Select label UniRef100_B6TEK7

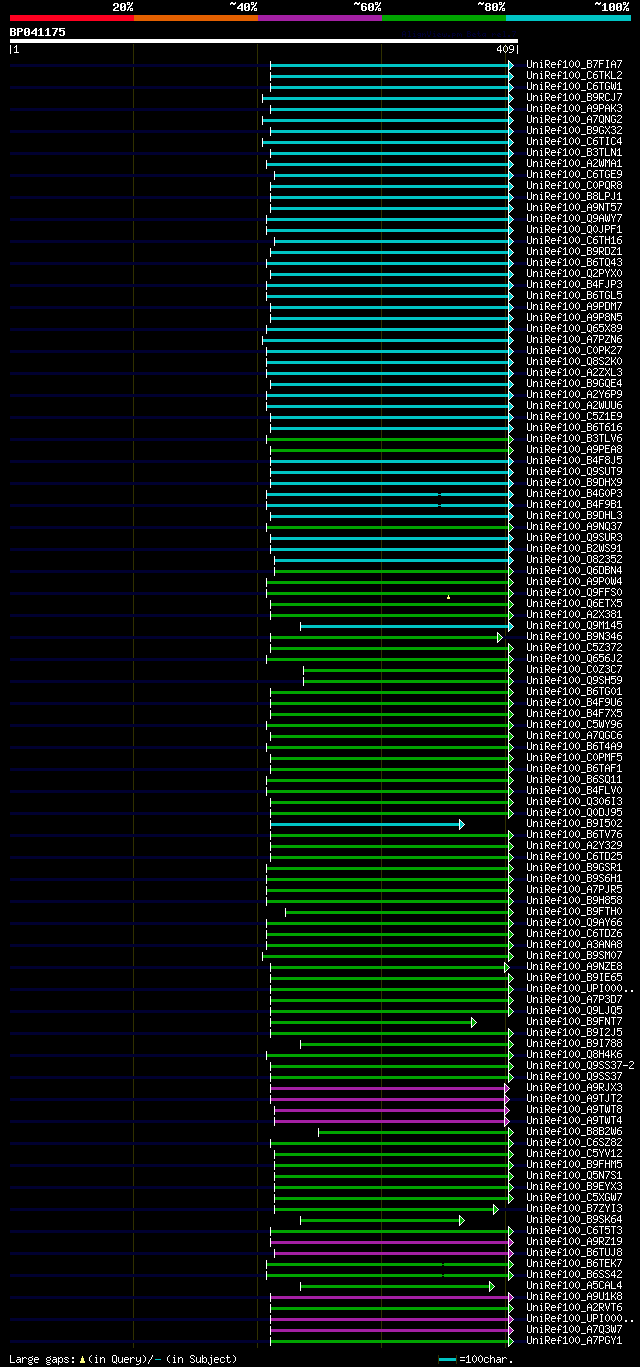click(x=574, y=1263)
